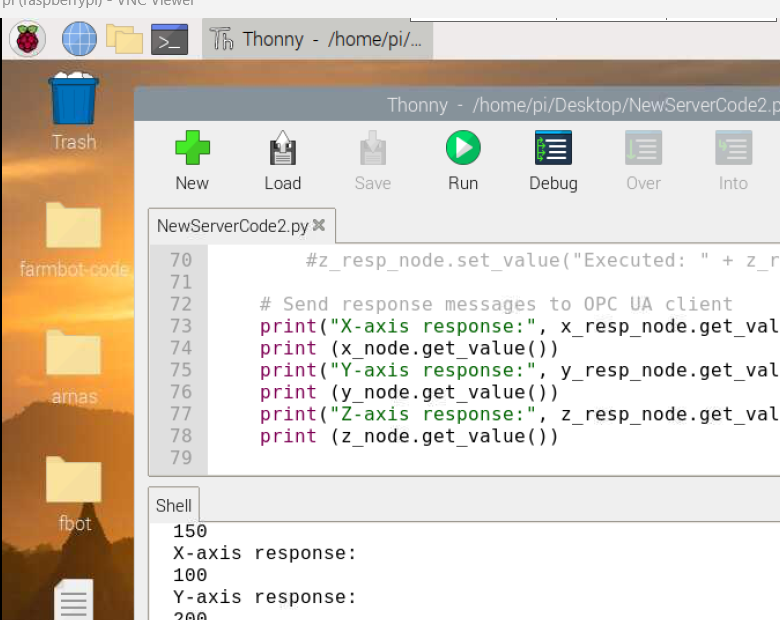The width and height of the screenshot is (780, 620).
Task: Click empty line 71 in the editor
Action: click(x=493, y=282)
